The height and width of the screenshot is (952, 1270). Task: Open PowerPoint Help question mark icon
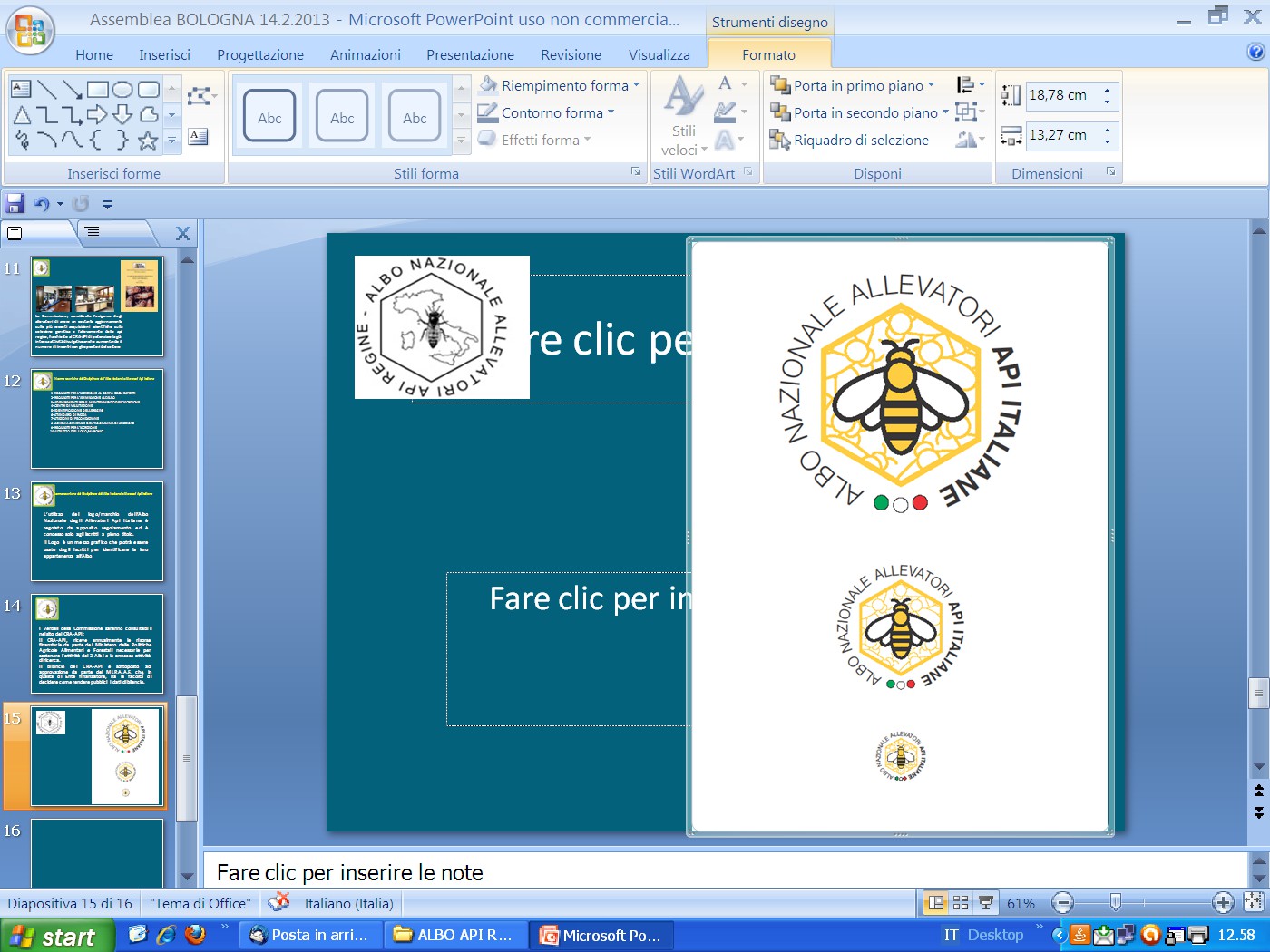[1255, 52]
